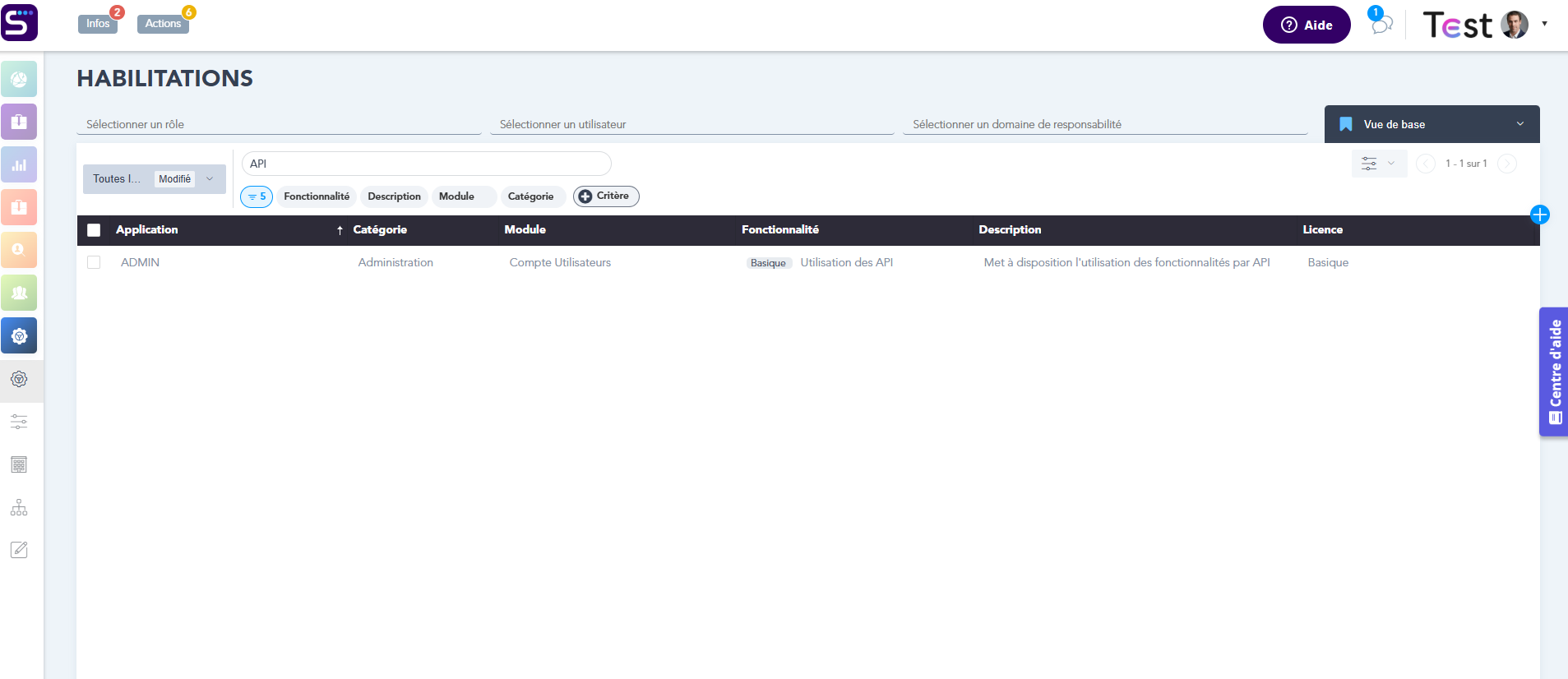Toggle the Fonctionnalité filter chip
Image resolution: width=1568 pixels, height=679 pixels.
[x=317, y=196]
